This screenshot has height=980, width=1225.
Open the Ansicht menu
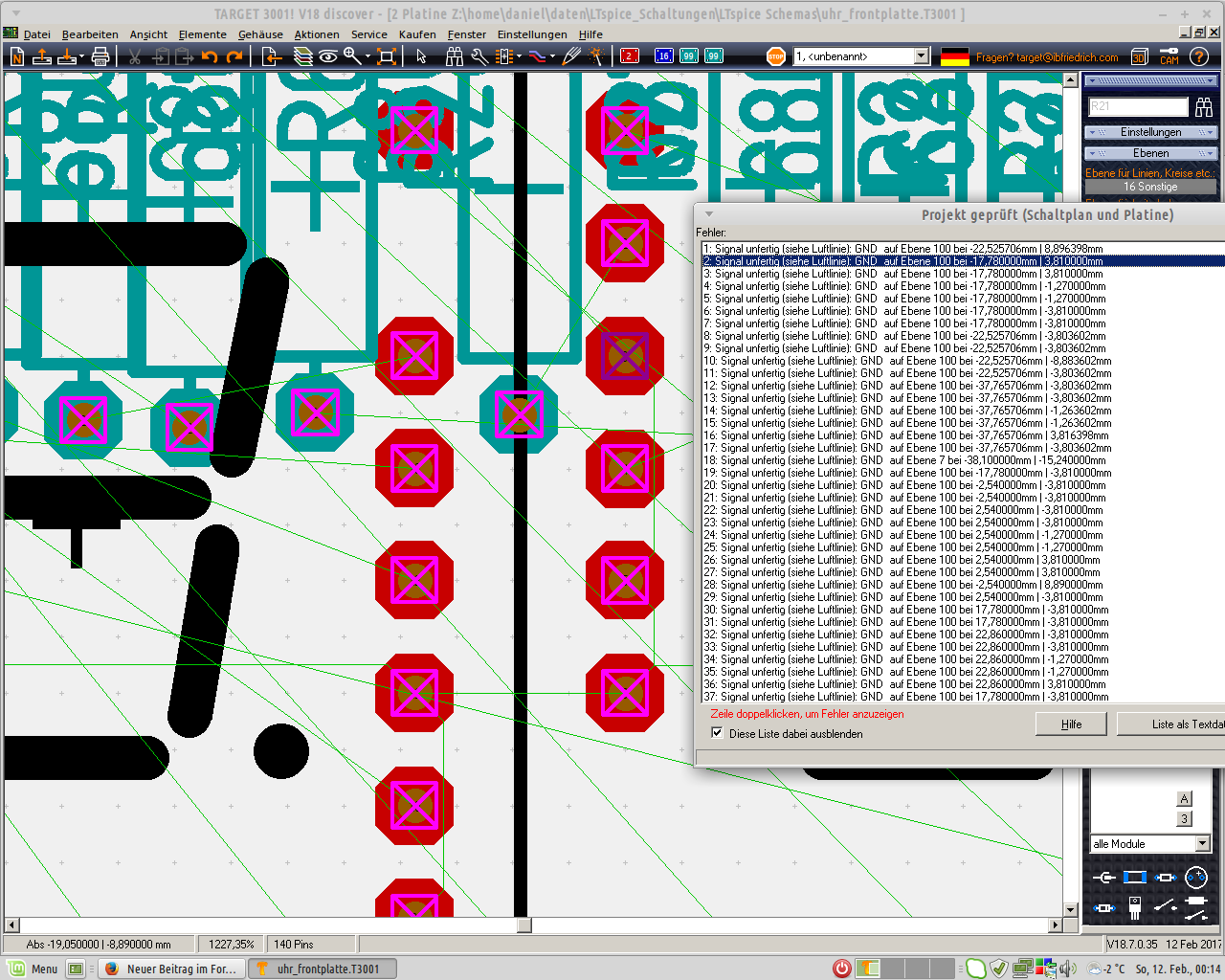pyautogui.click(x=148, y=34)
